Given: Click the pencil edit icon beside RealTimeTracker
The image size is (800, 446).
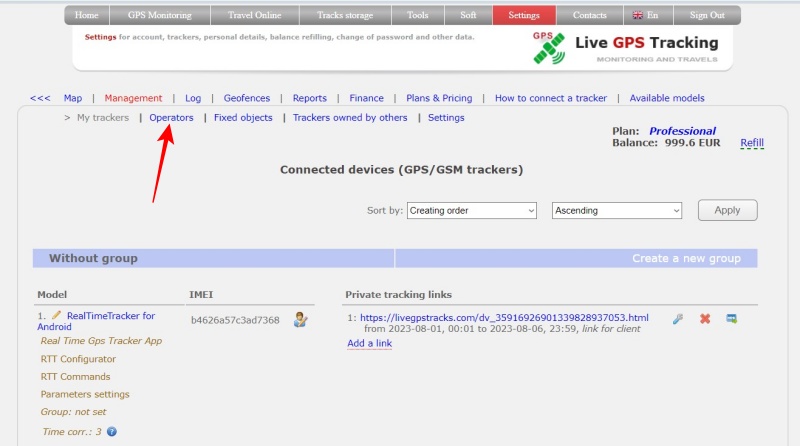Looking at the screenshot, I should (57, 316).
